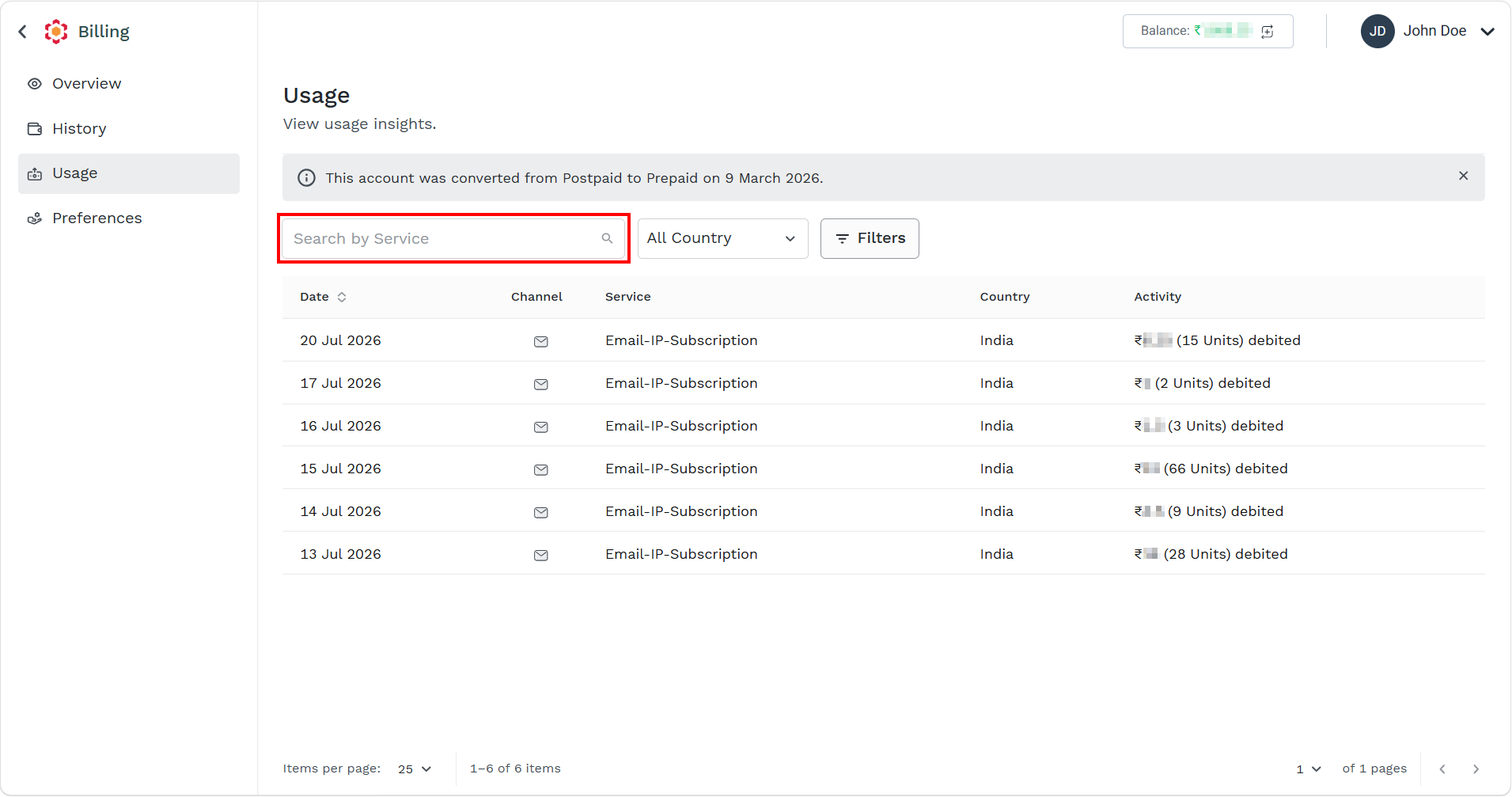Viewport: 1512px width, 797px height.
Task: Sort the table by Date column
Action: point(323,297)
